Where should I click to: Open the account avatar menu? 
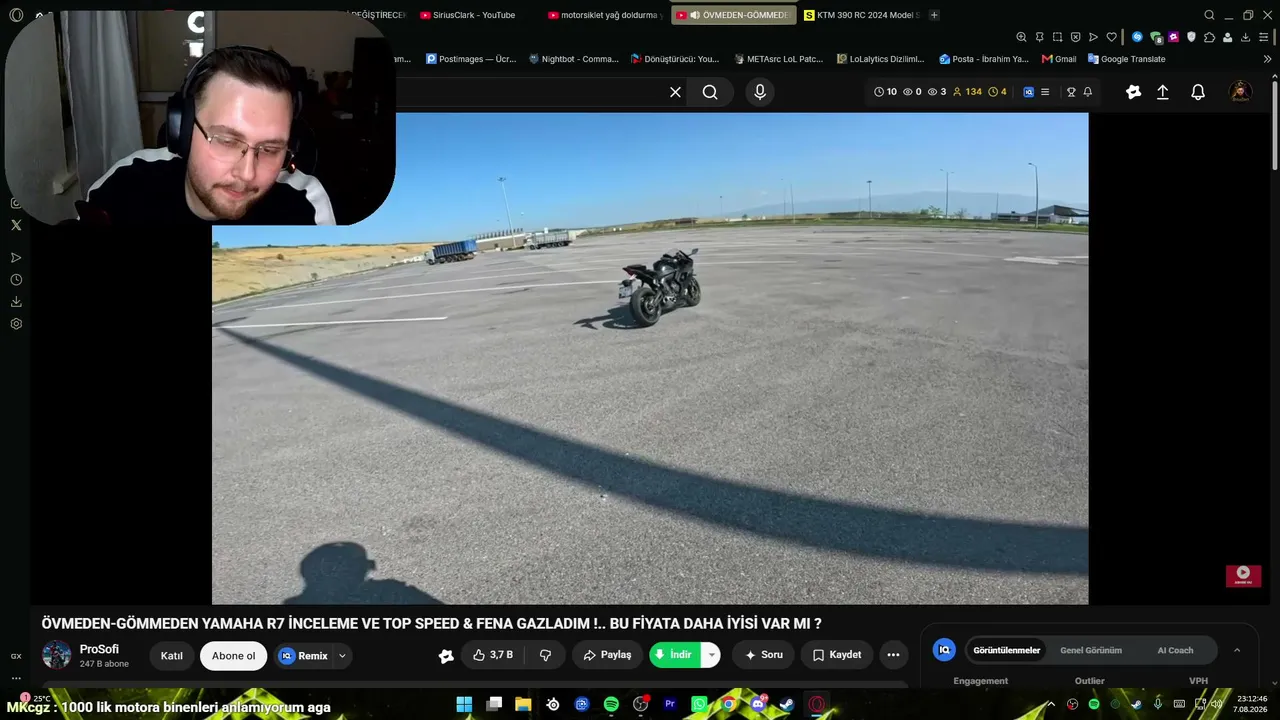(x=1240, y=92)
